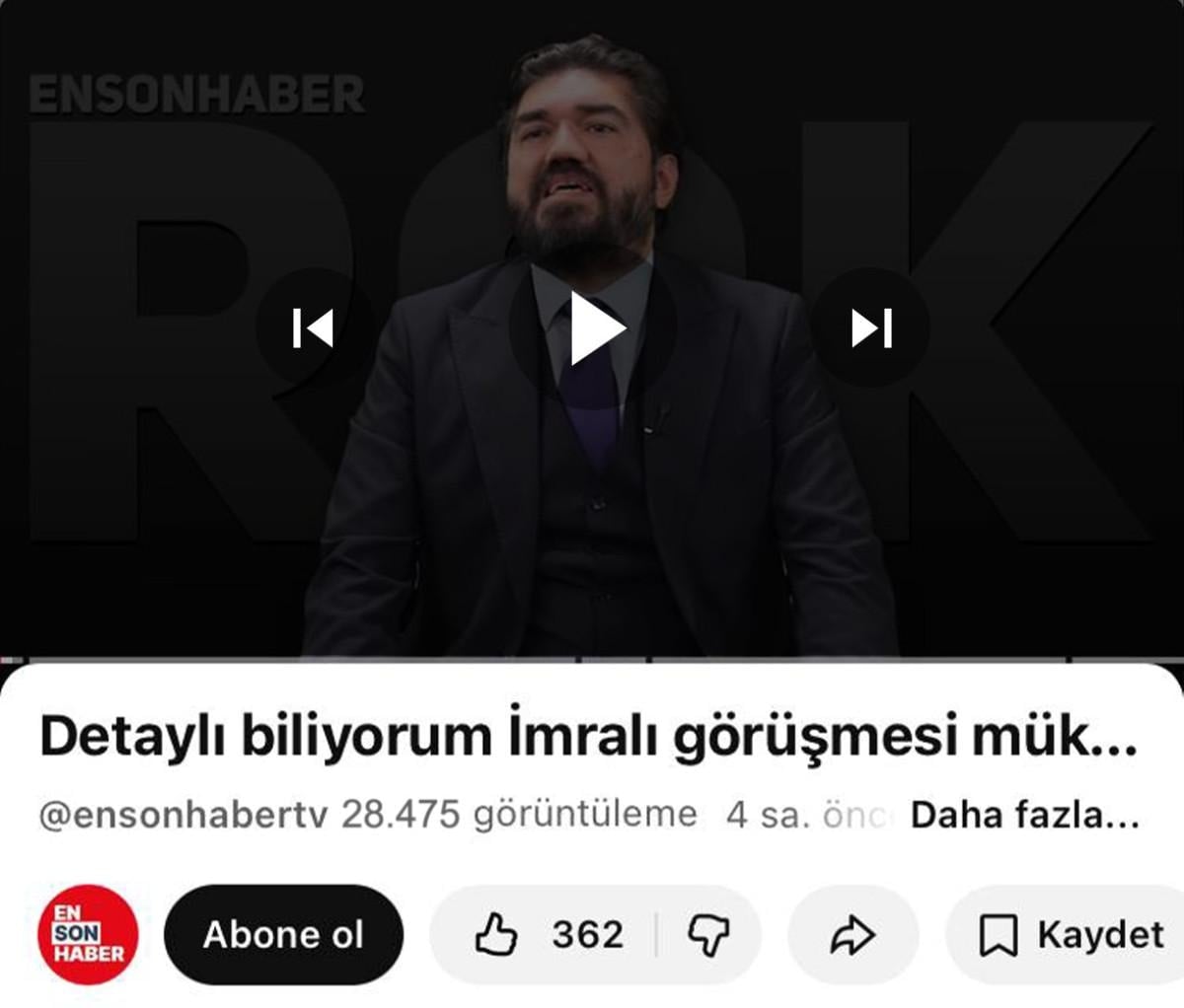The width and height of the screenshot is (1184, 1008).
Task: Skip to the next video
Action: (x=871, y=328)
